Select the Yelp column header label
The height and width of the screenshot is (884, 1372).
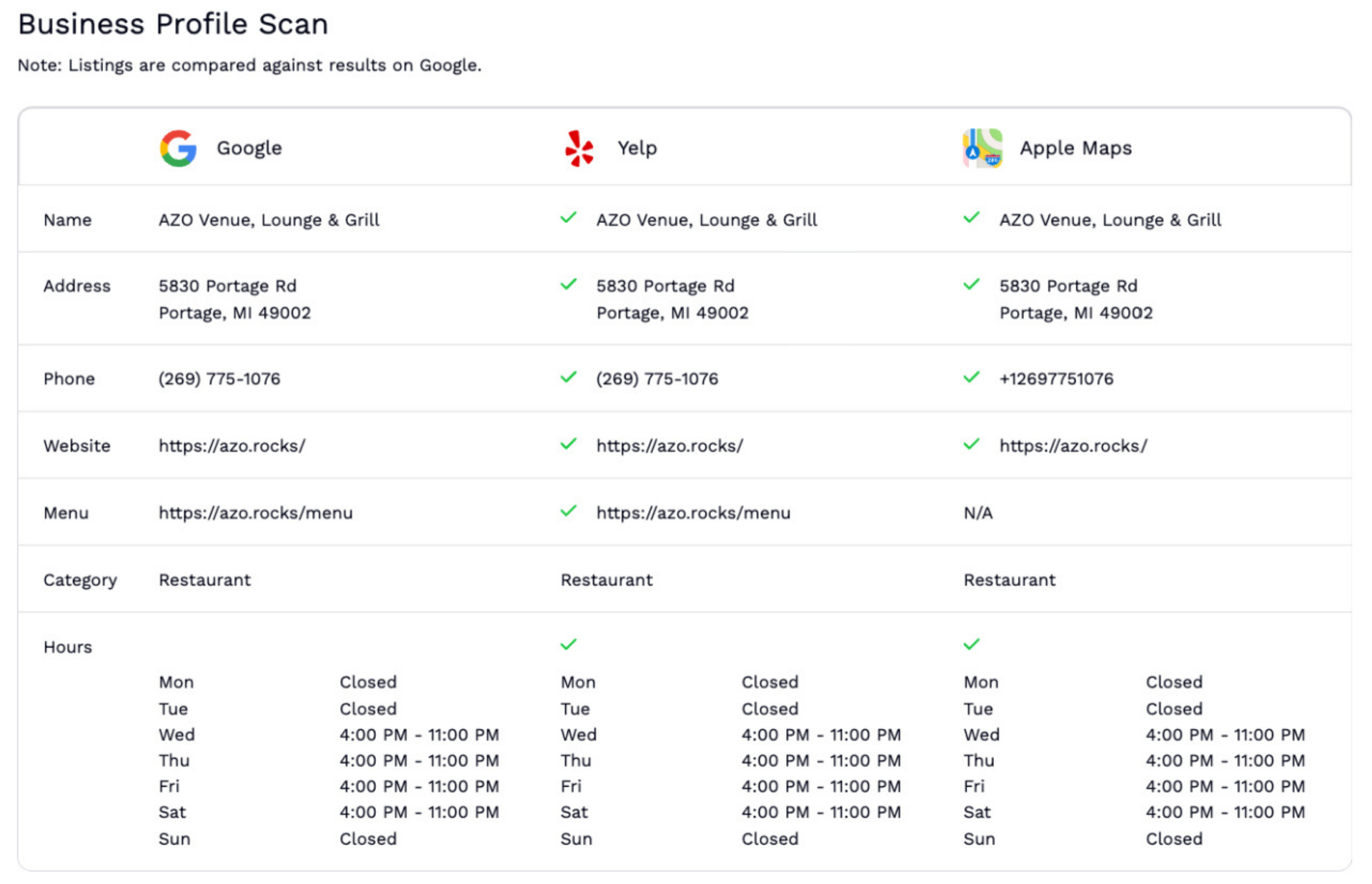pos(637,148)
